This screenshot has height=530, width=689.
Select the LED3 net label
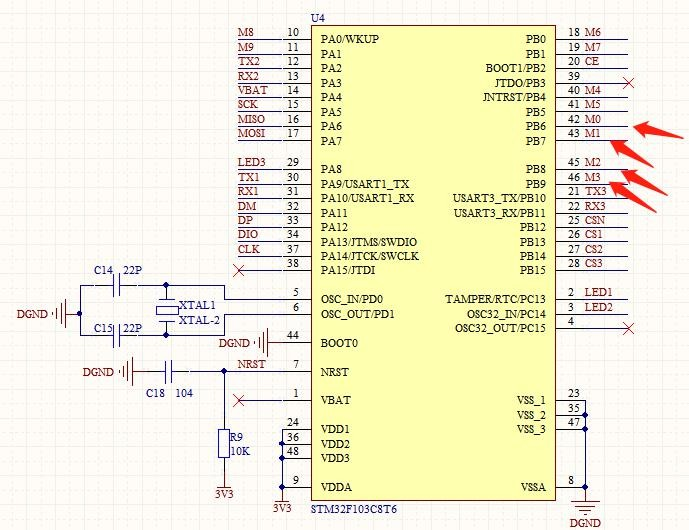(252, 162)
